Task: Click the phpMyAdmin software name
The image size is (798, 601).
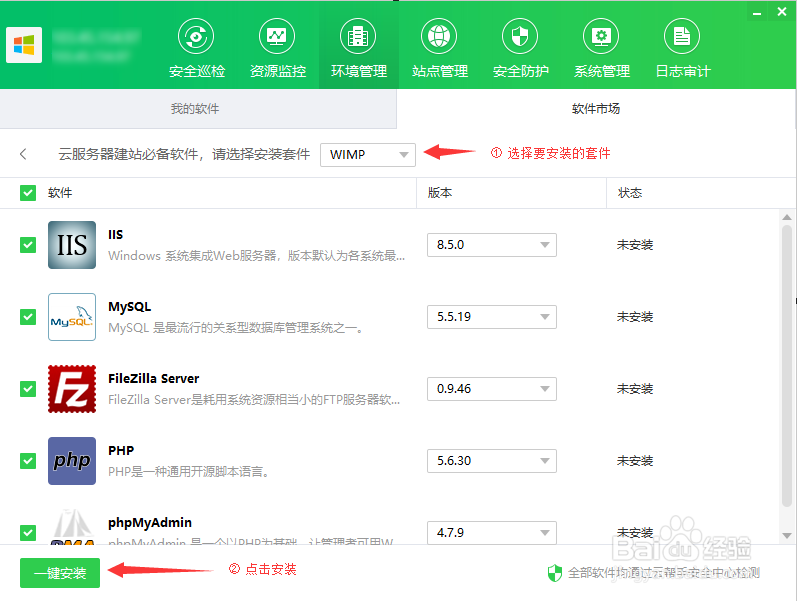Action: pyautogui.click(x=150, y=523)
